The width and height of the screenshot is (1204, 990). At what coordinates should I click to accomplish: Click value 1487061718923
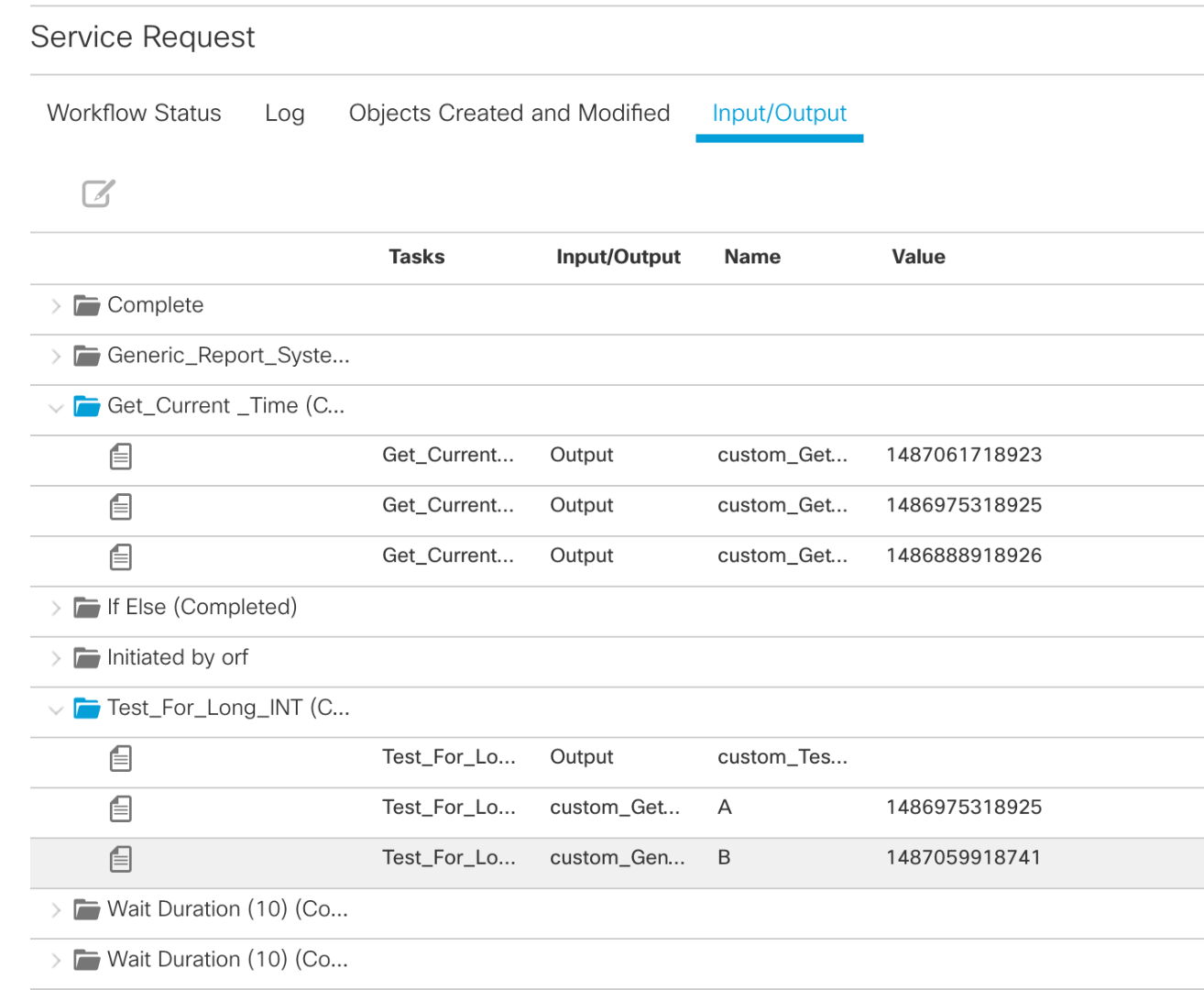[964, 455]
